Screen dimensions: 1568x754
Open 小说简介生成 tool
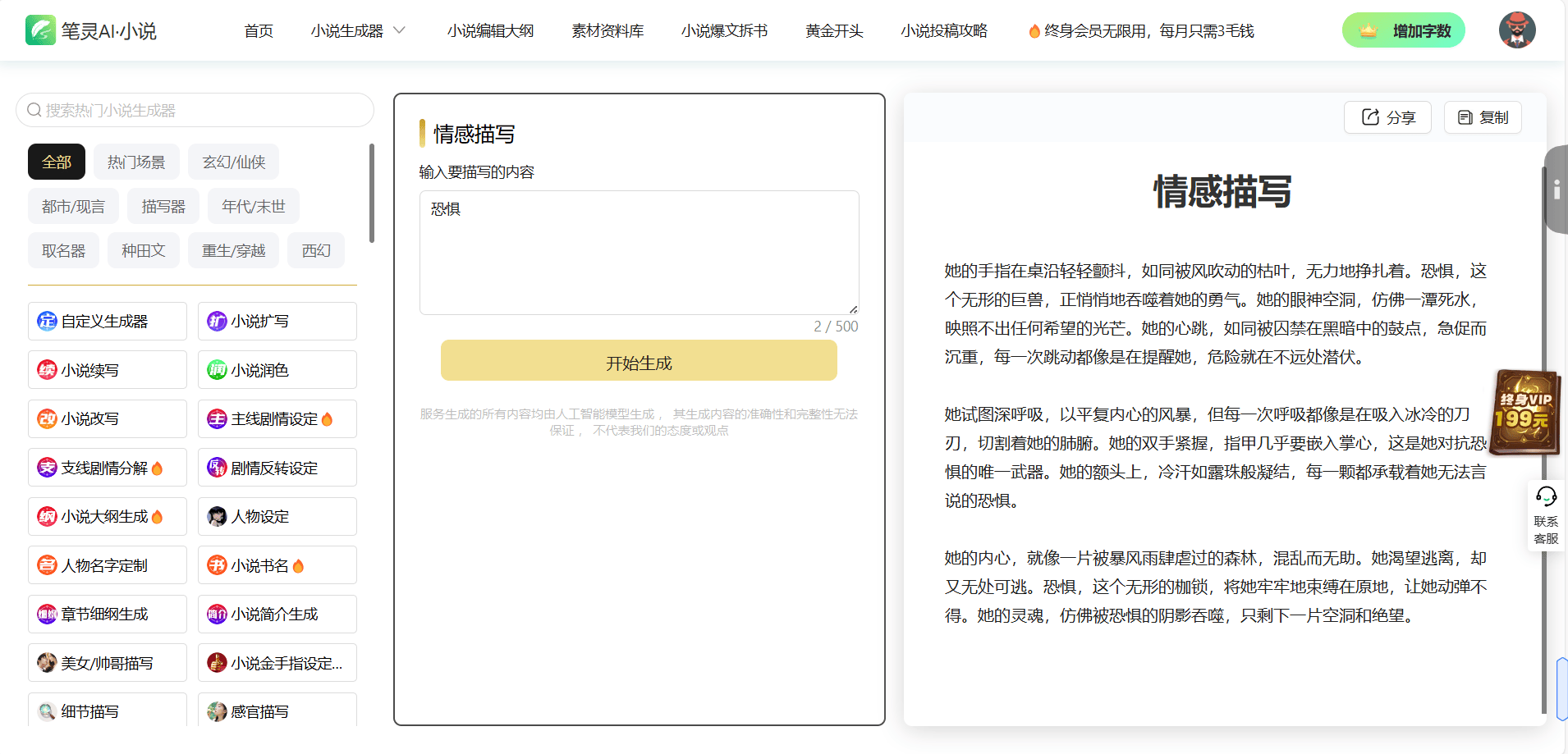point(277,615)
